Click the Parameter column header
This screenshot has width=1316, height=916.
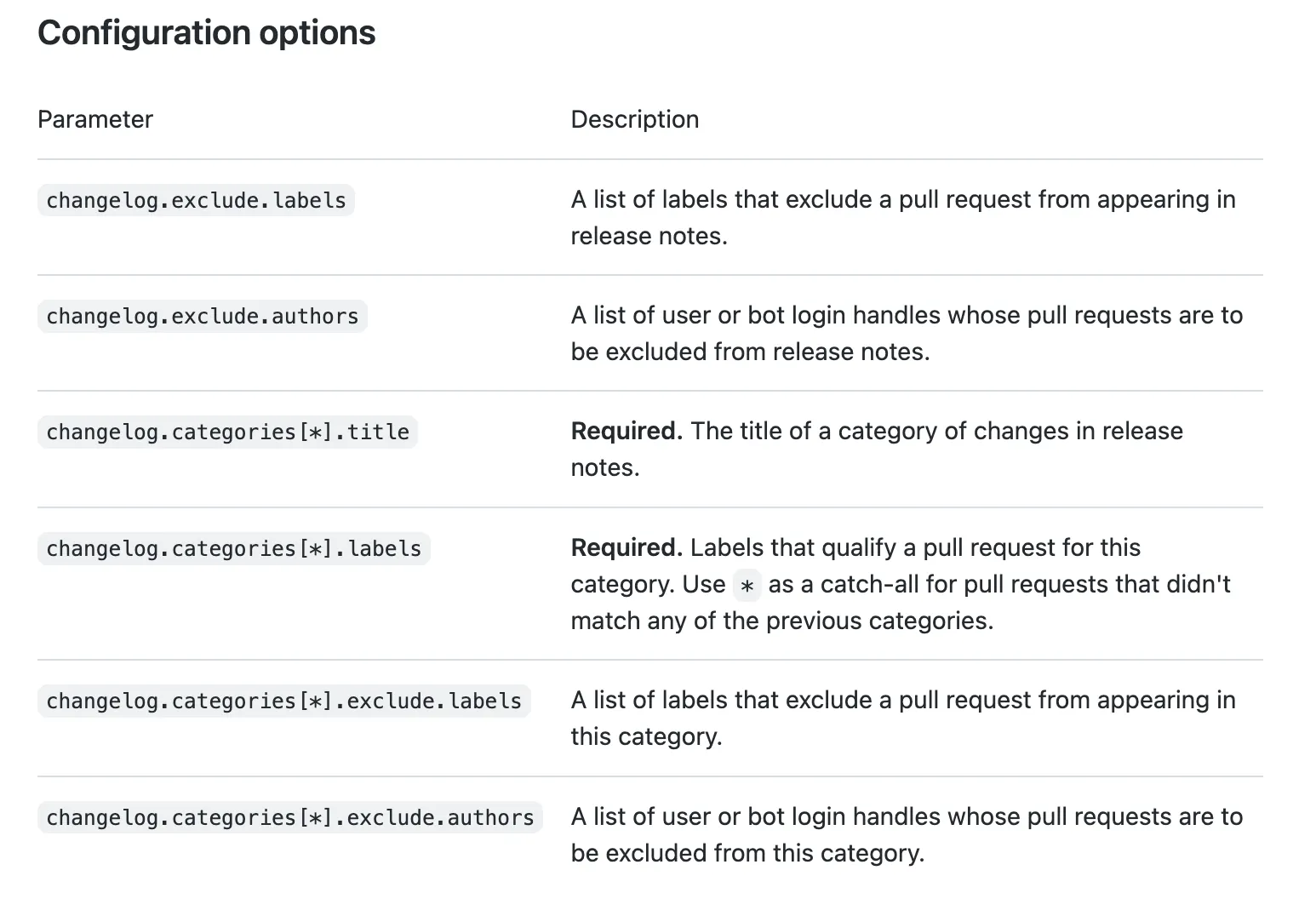pyautogui.click(x=95, y=119)
